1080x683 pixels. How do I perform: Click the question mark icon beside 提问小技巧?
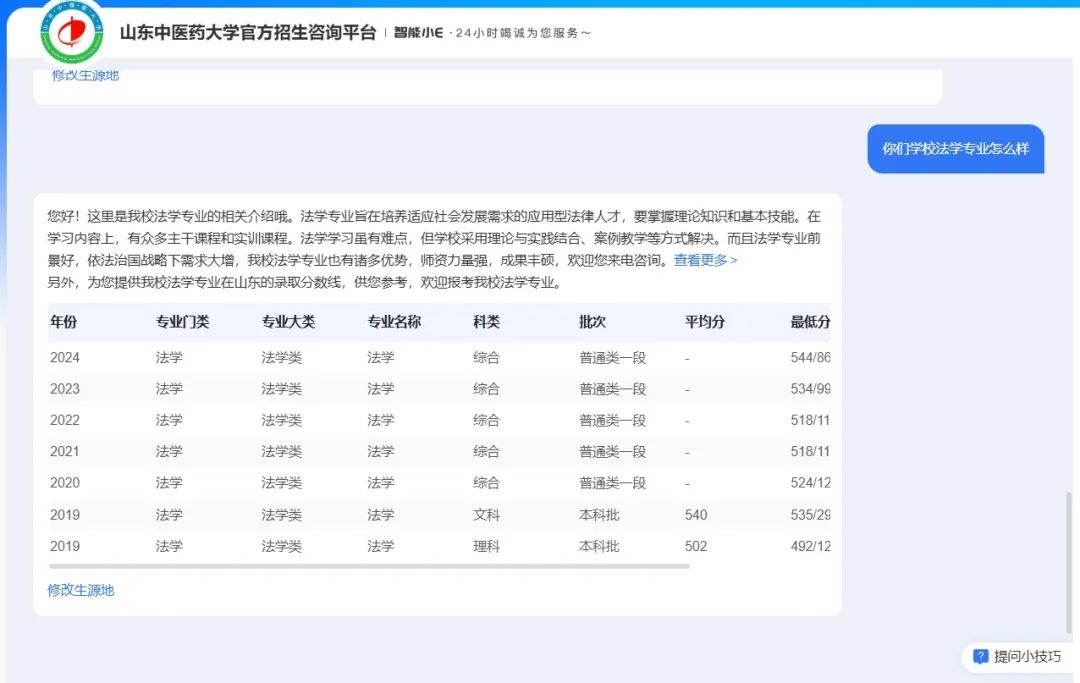[x=980, y=657]
